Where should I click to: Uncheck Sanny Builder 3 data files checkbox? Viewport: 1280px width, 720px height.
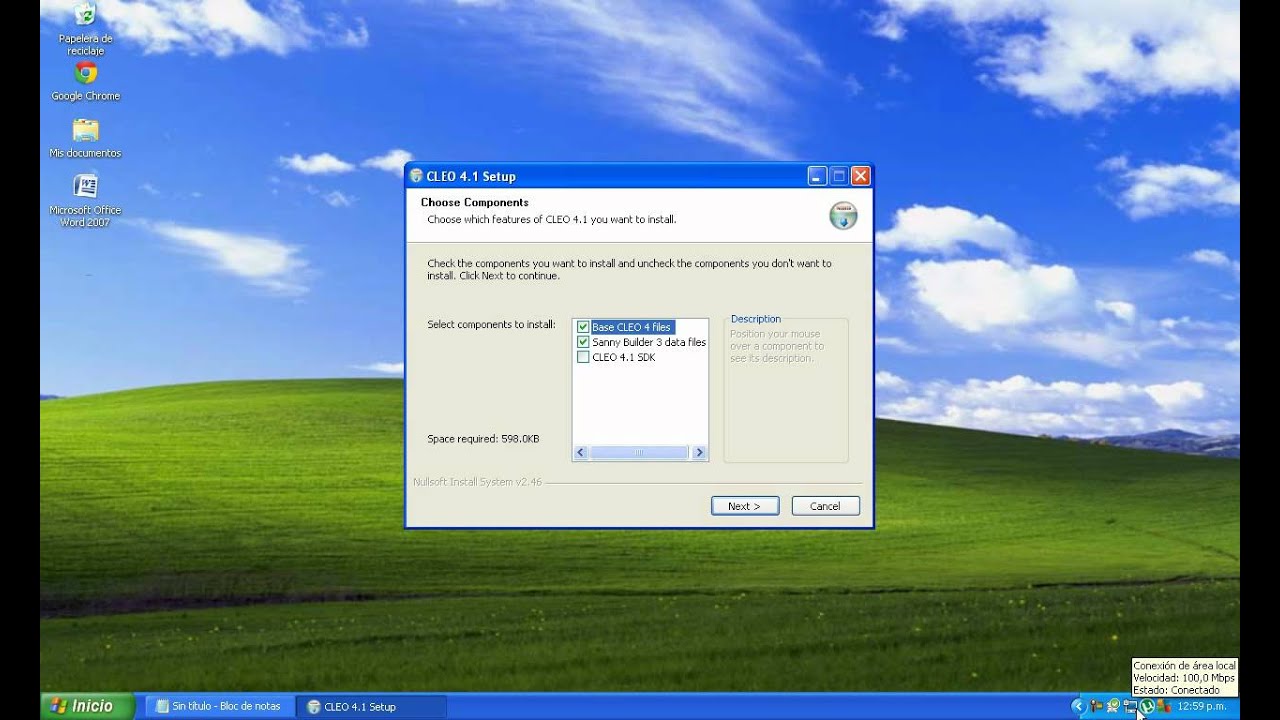583,342
